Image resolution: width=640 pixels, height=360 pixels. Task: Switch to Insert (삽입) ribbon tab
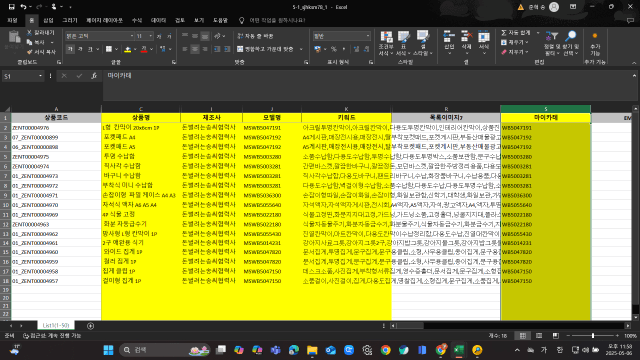(49, 20)
